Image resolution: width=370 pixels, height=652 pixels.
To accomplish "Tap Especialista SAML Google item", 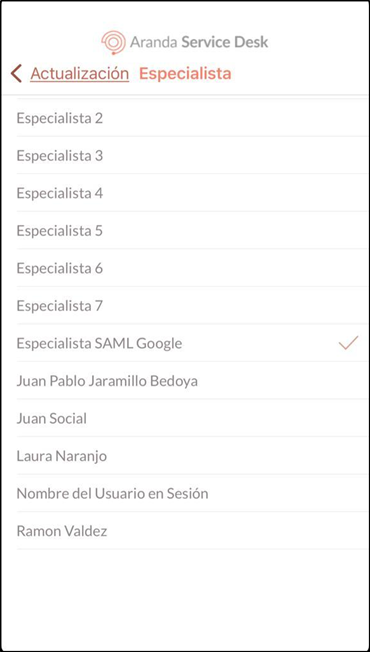I will [192, 343].
